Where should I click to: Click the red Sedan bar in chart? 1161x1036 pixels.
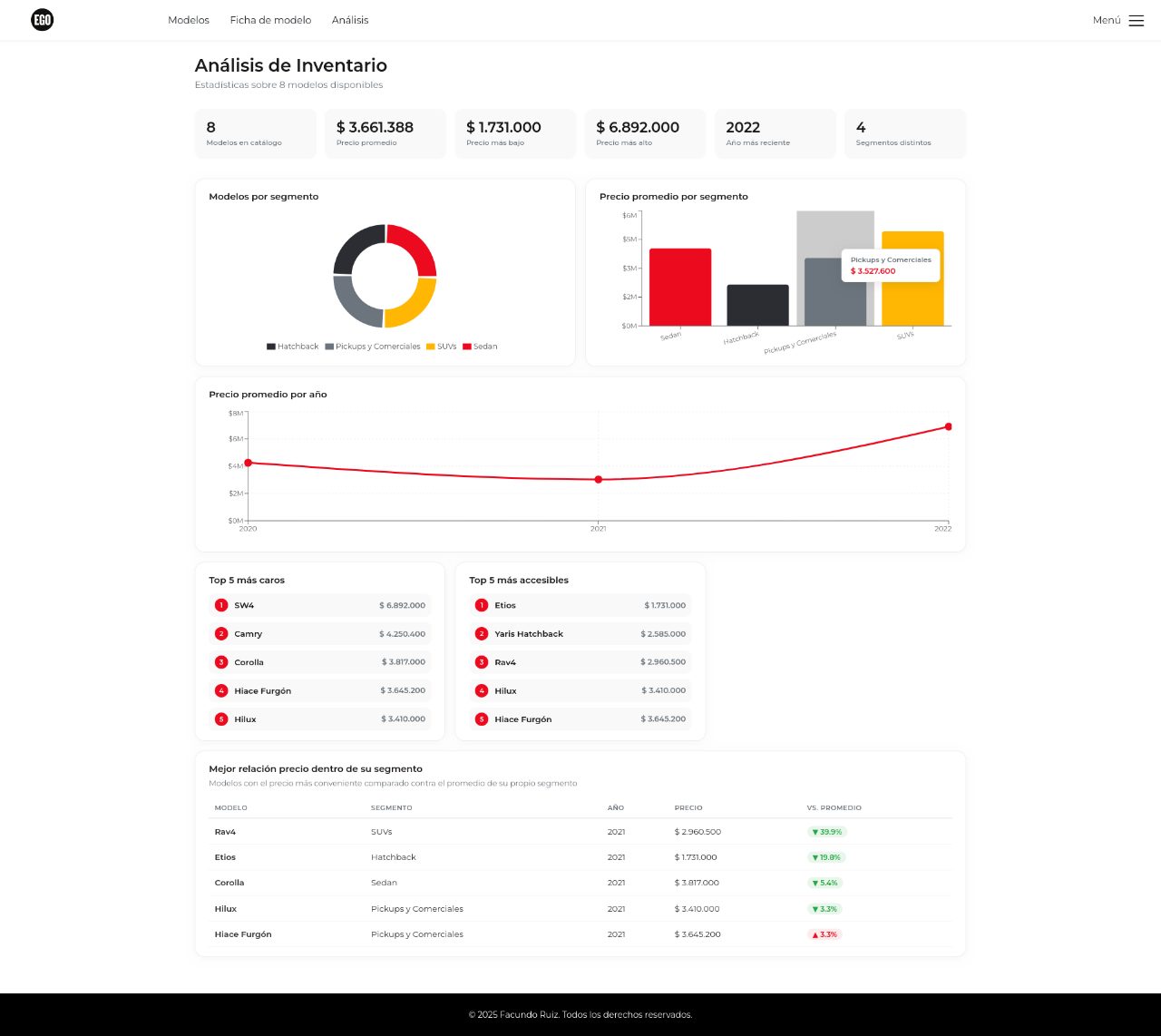click(x=680, y=287)
